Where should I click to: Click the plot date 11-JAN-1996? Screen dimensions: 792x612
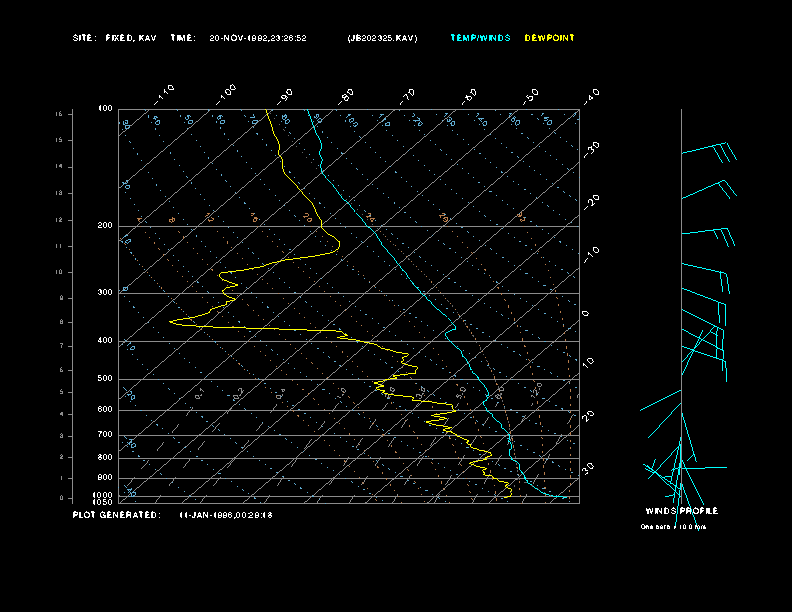click(207, 515)
